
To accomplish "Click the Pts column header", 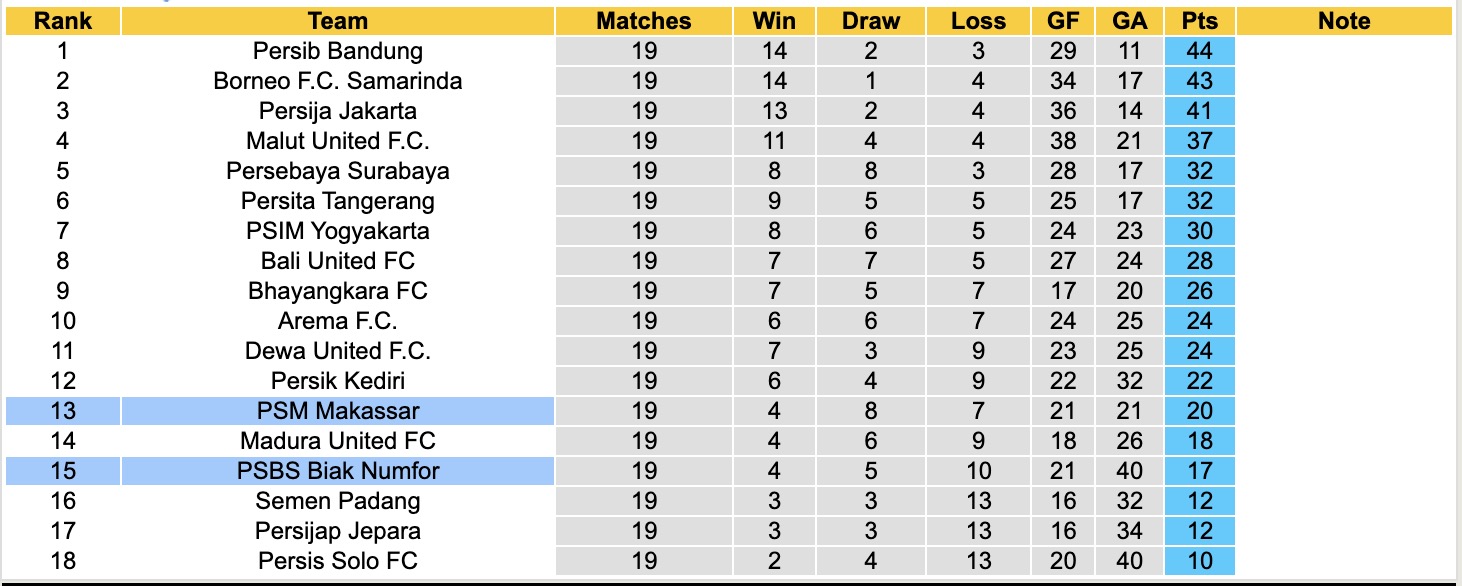I will click(x=1199, y=21).
